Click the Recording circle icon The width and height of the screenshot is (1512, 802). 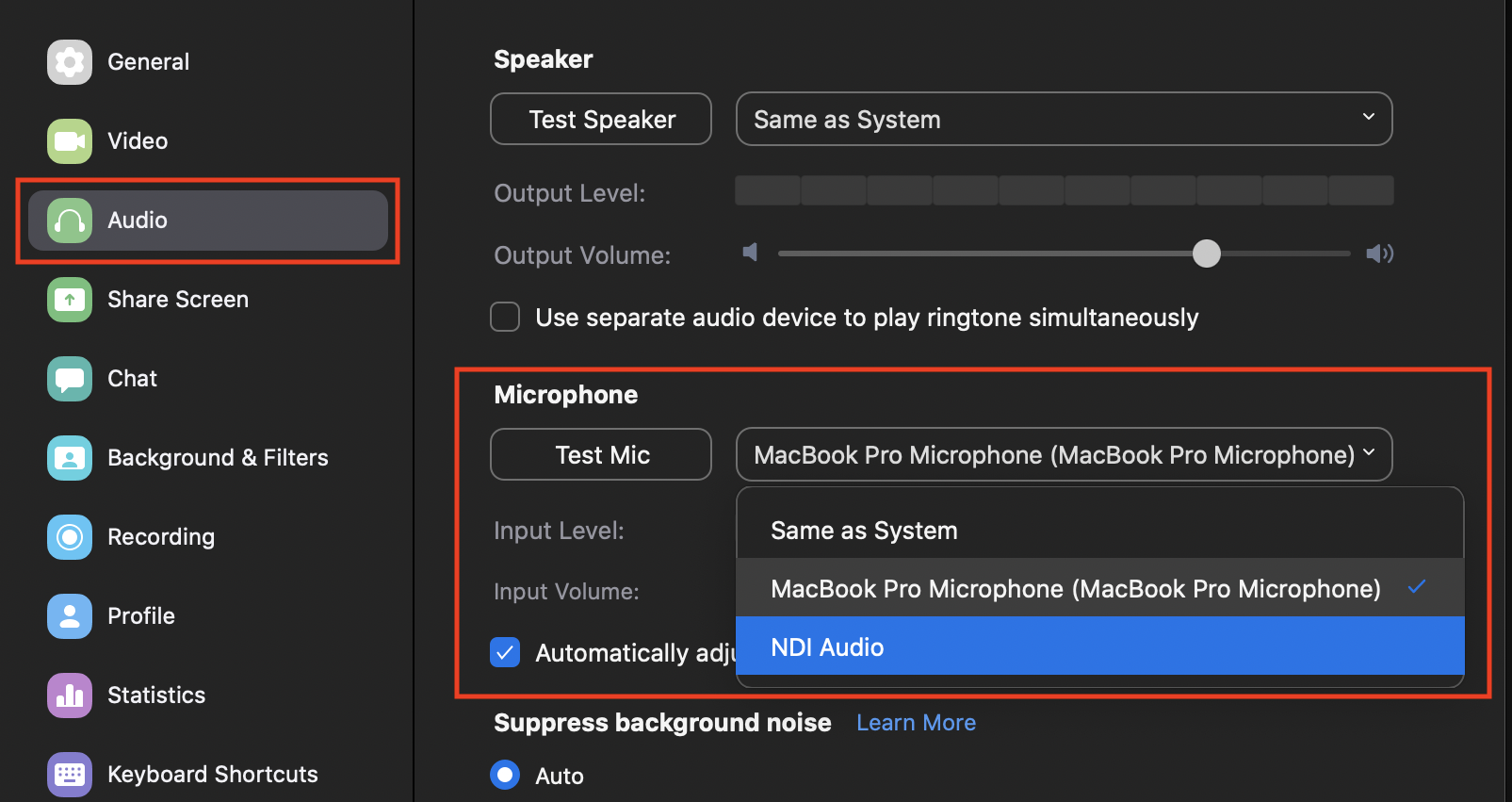[x=70, y=537]
